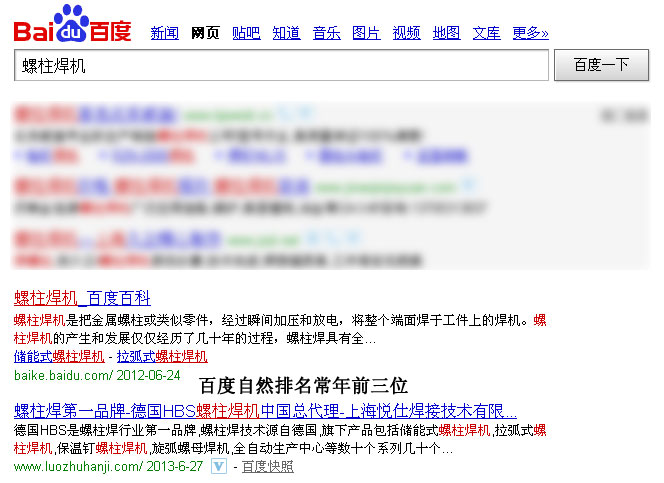This screenshot has width=664, height=483.
Task: Open the 新闻 news section
Action: pyautogui.click(x=164, y=33)
